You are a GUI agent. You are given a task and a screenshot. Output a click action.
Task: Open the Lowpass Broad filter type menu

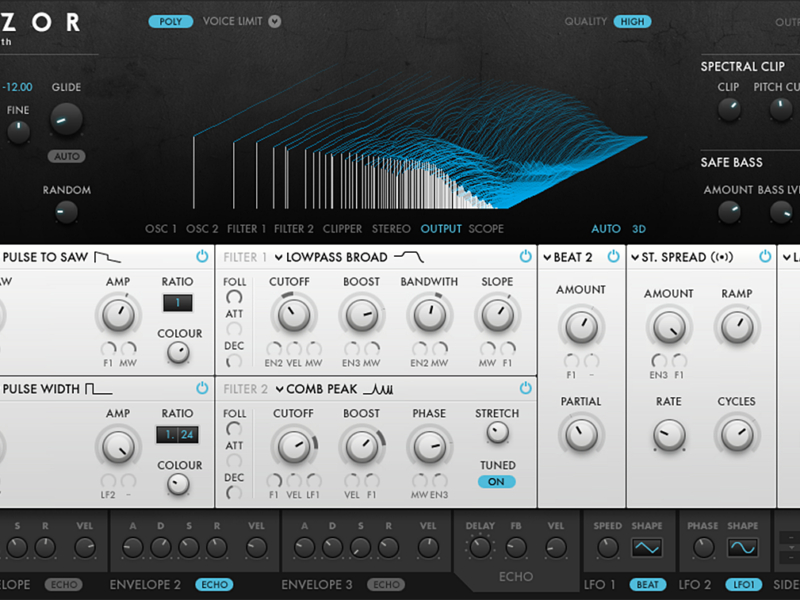tap(335, 257)
